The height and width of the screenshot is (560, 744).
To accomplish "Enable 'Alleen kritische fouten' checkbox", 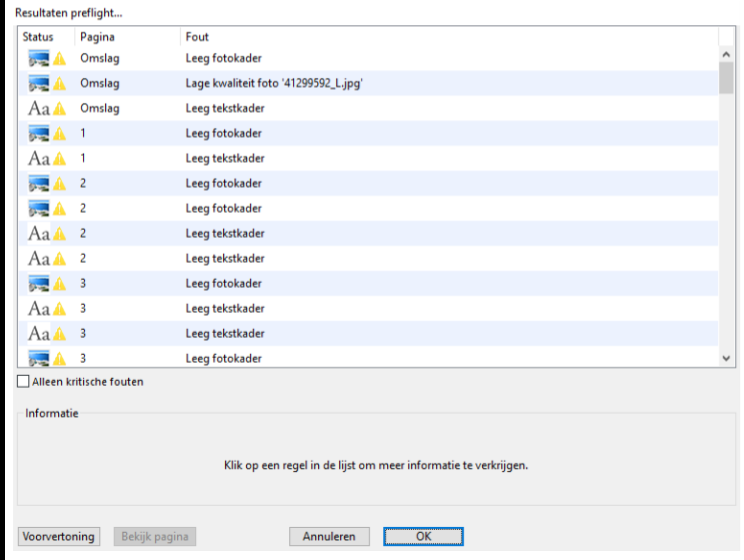I will 24,382.
